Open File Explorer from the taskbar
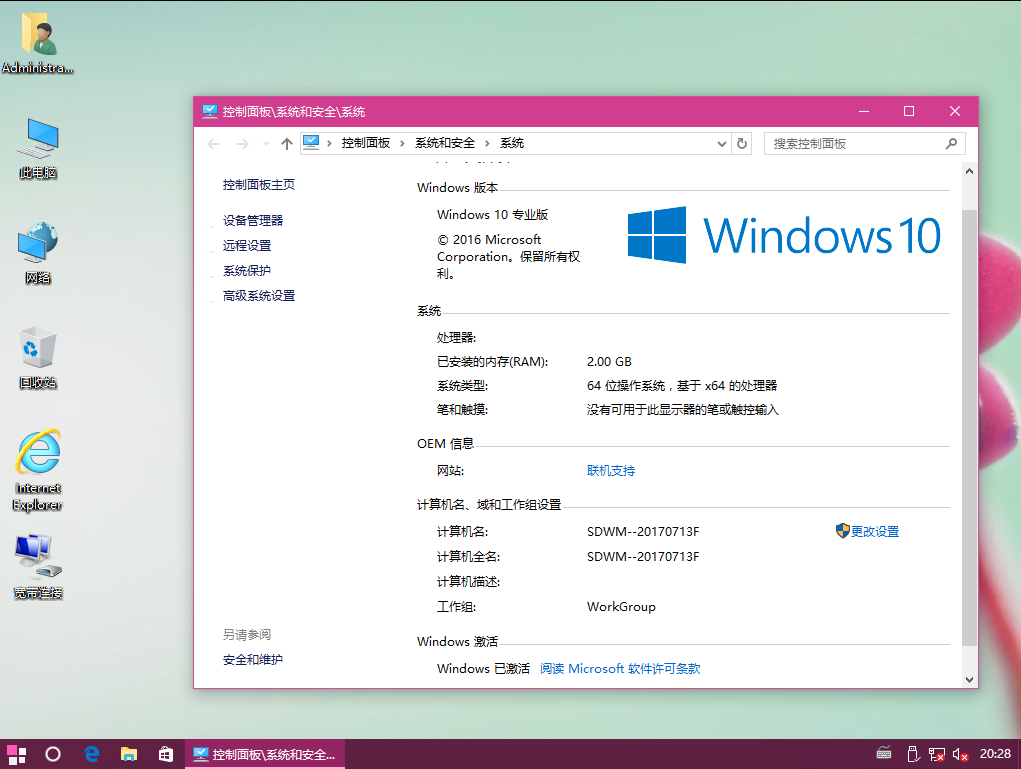The image size is (1021, 769). (x=129, y=754)
